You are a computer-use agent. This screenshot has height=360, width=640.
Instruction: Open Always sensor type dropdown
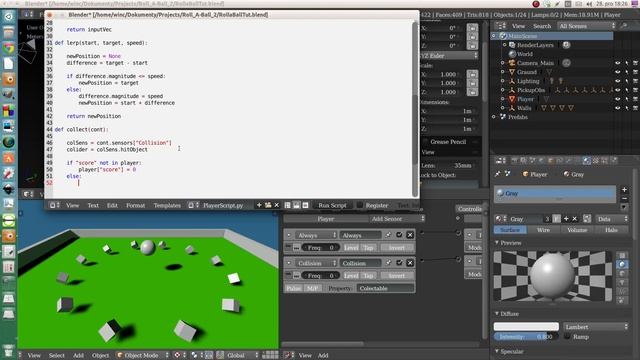coord(317,235)
